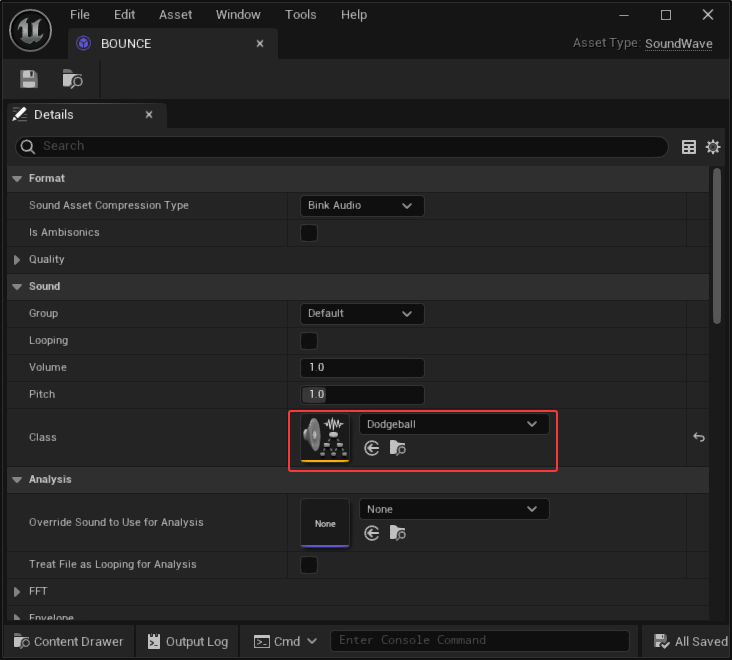Click the Volume value field

coord(362,368)
